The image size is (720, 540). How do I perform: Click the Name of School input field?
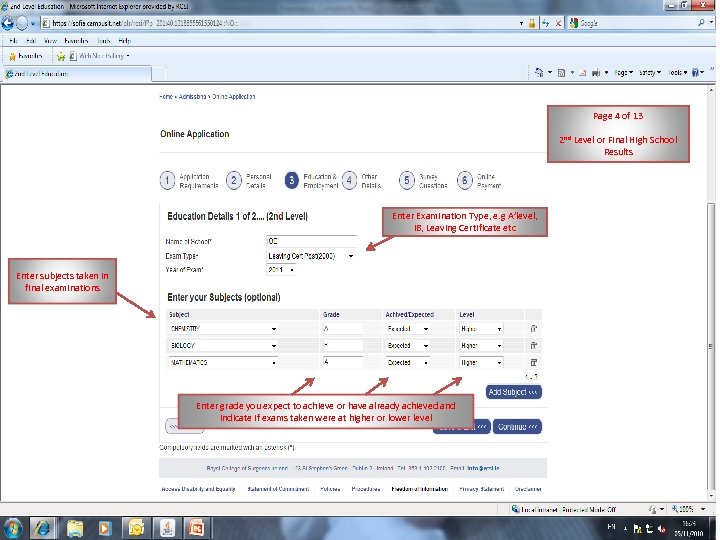tap(311, 241)
